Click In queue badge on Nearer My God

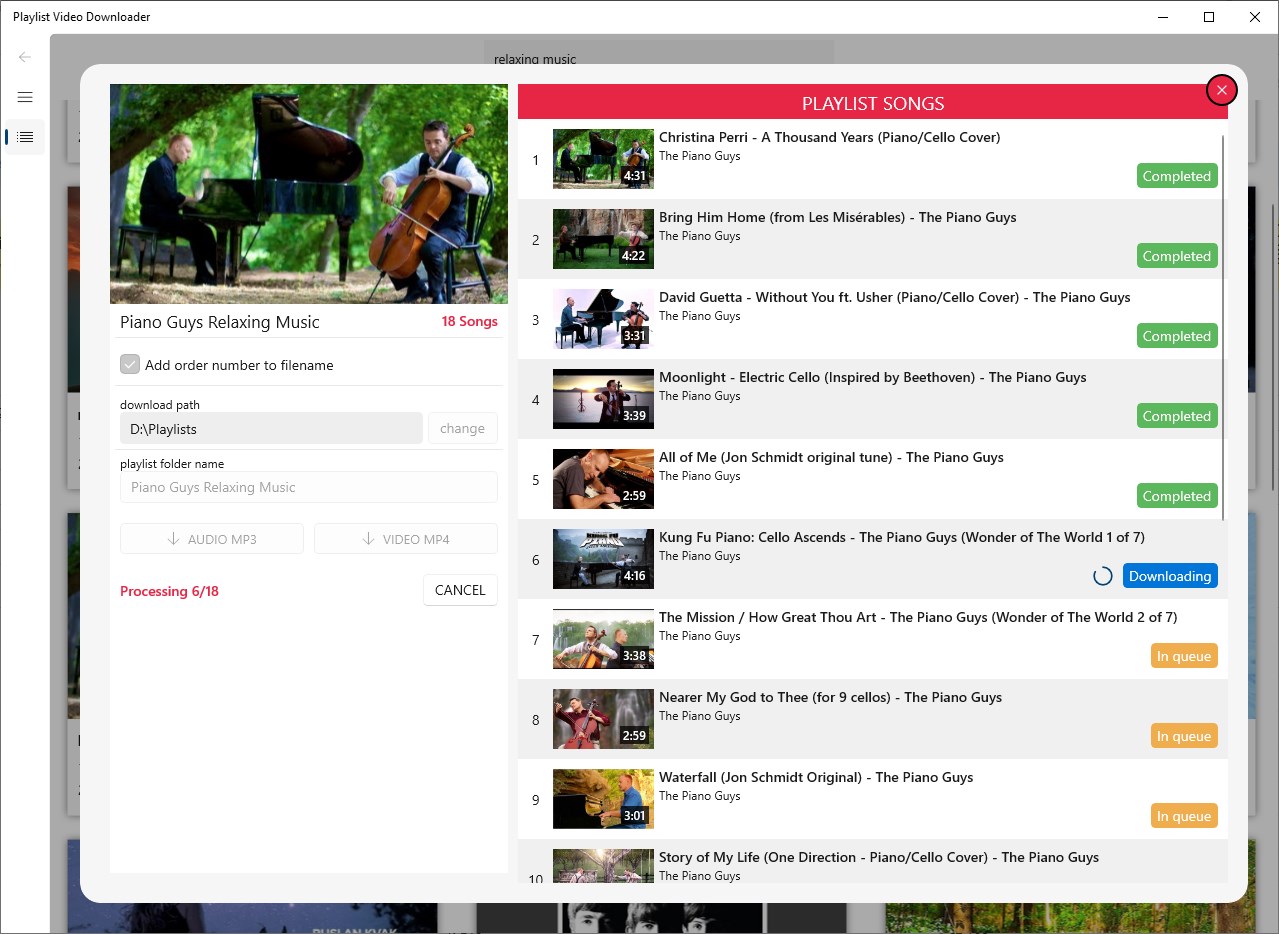[1184, 736]
